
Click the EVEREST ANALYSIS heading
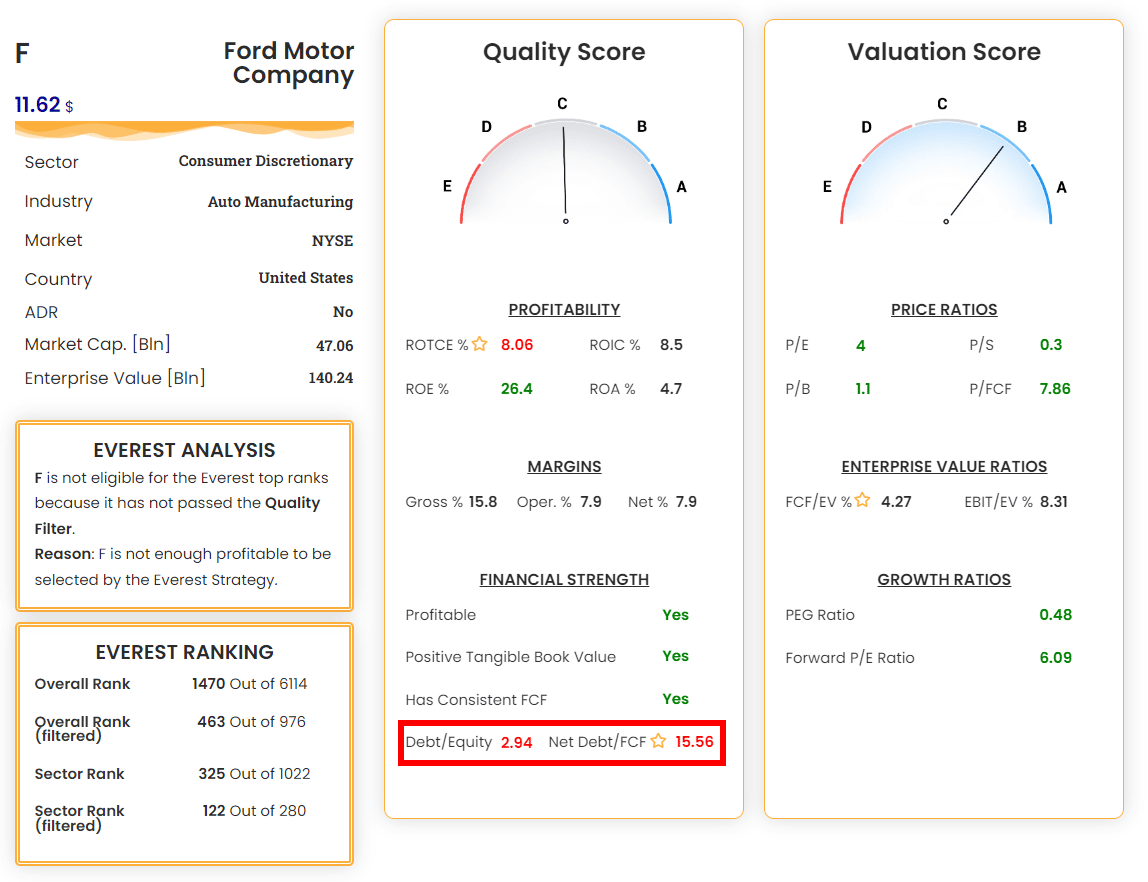click(184, 450)
